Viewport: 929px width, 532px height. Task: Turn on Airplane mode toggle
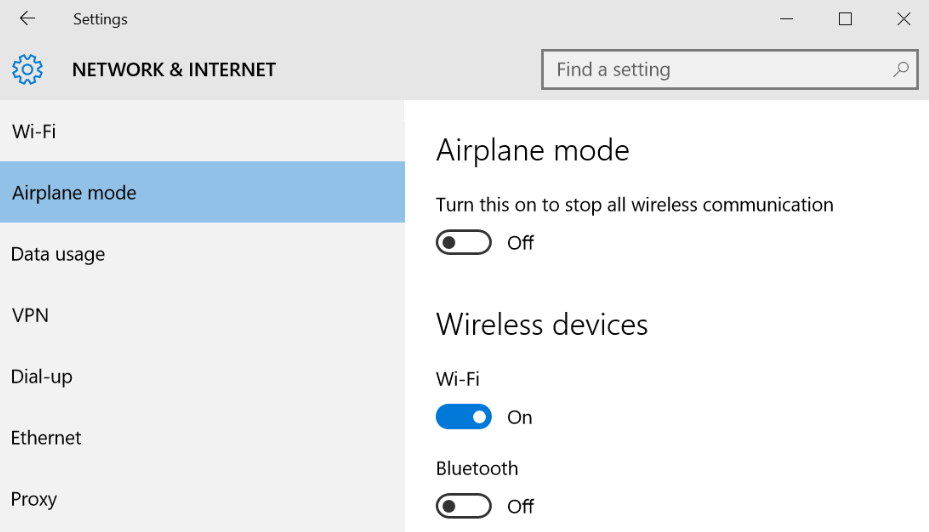tap(464, 243)
